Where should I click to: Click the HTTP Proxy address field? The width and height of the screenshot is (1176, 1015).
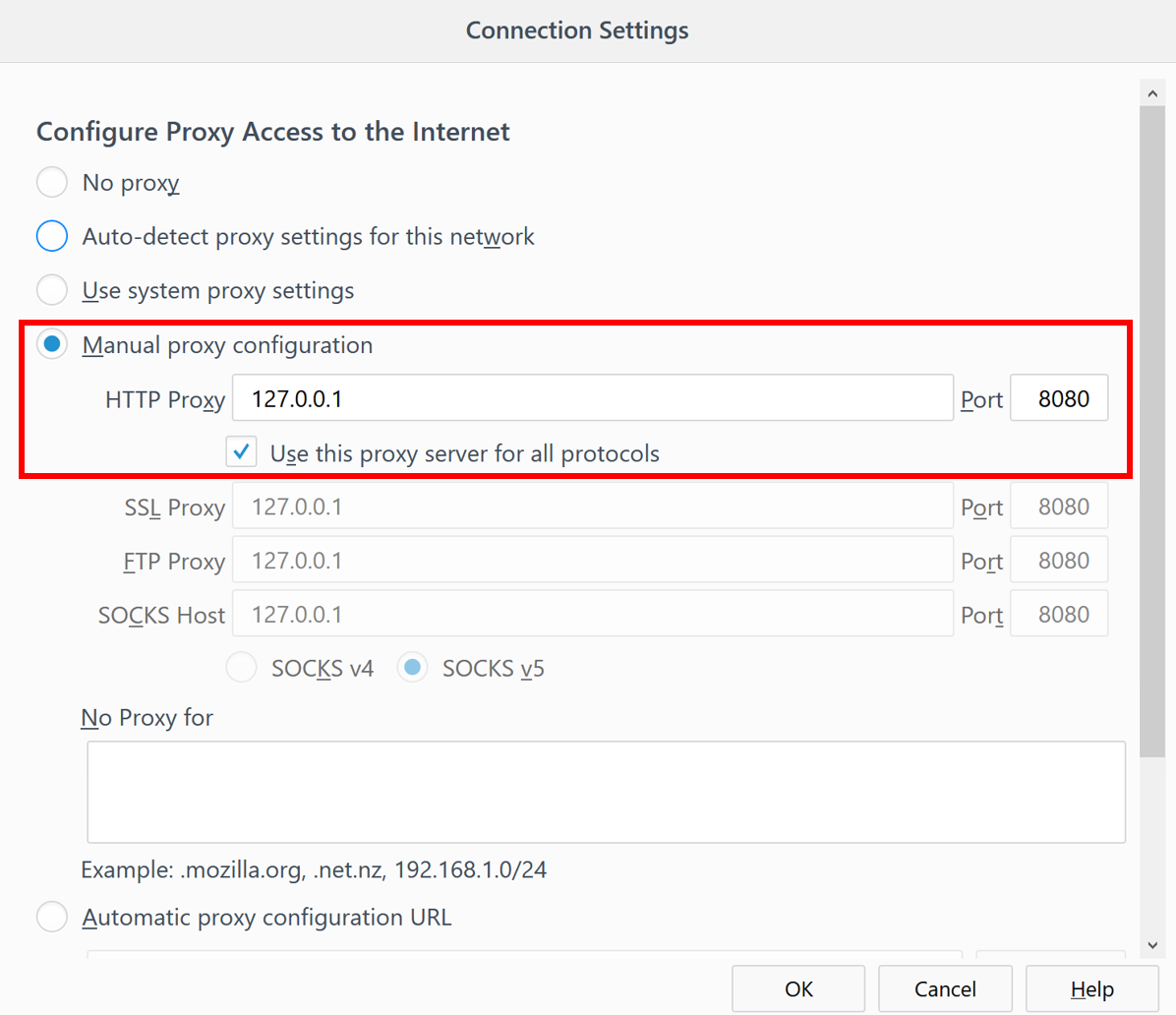(x=592, y=398)
